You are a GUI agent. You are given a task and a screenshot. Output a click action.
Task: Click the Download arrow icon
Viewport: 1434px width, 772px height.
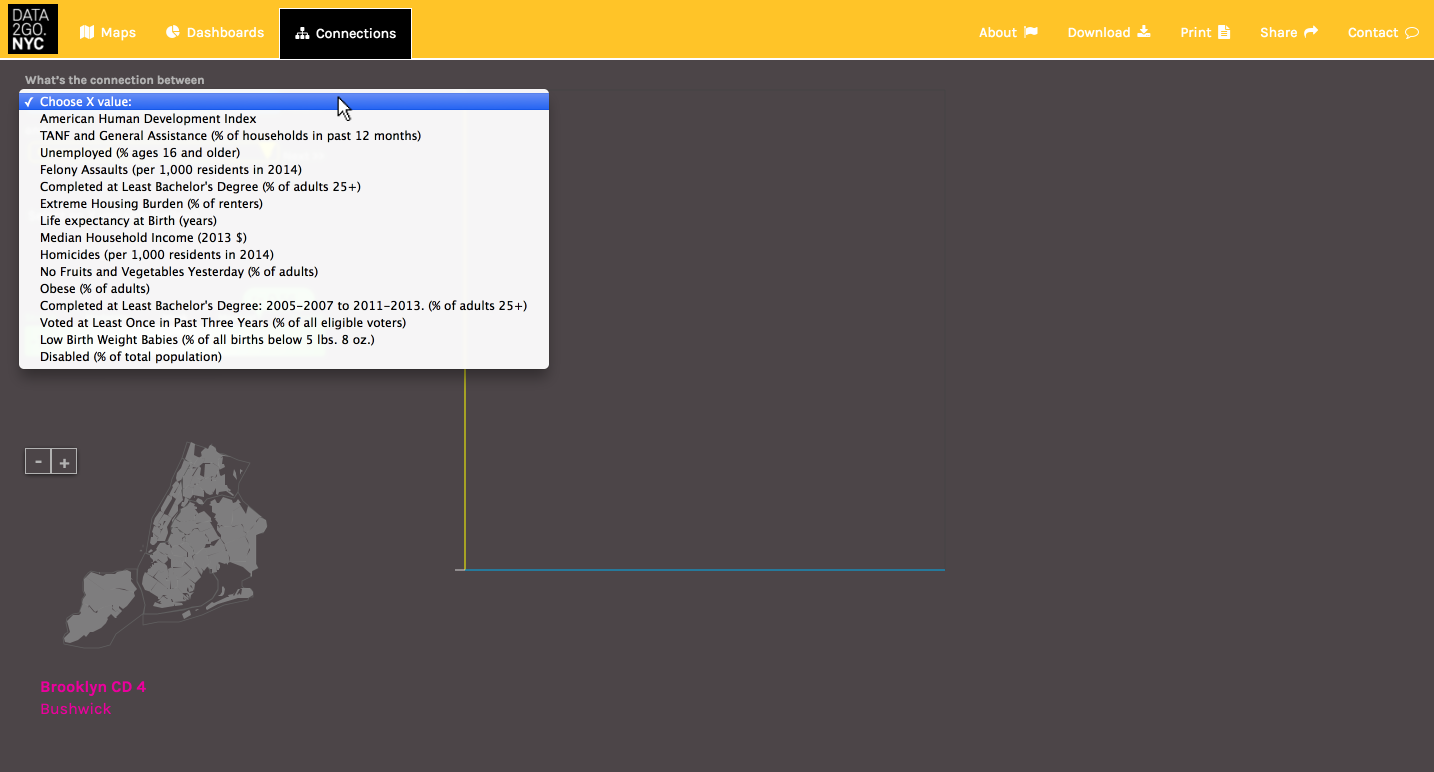pos(1144,32)
